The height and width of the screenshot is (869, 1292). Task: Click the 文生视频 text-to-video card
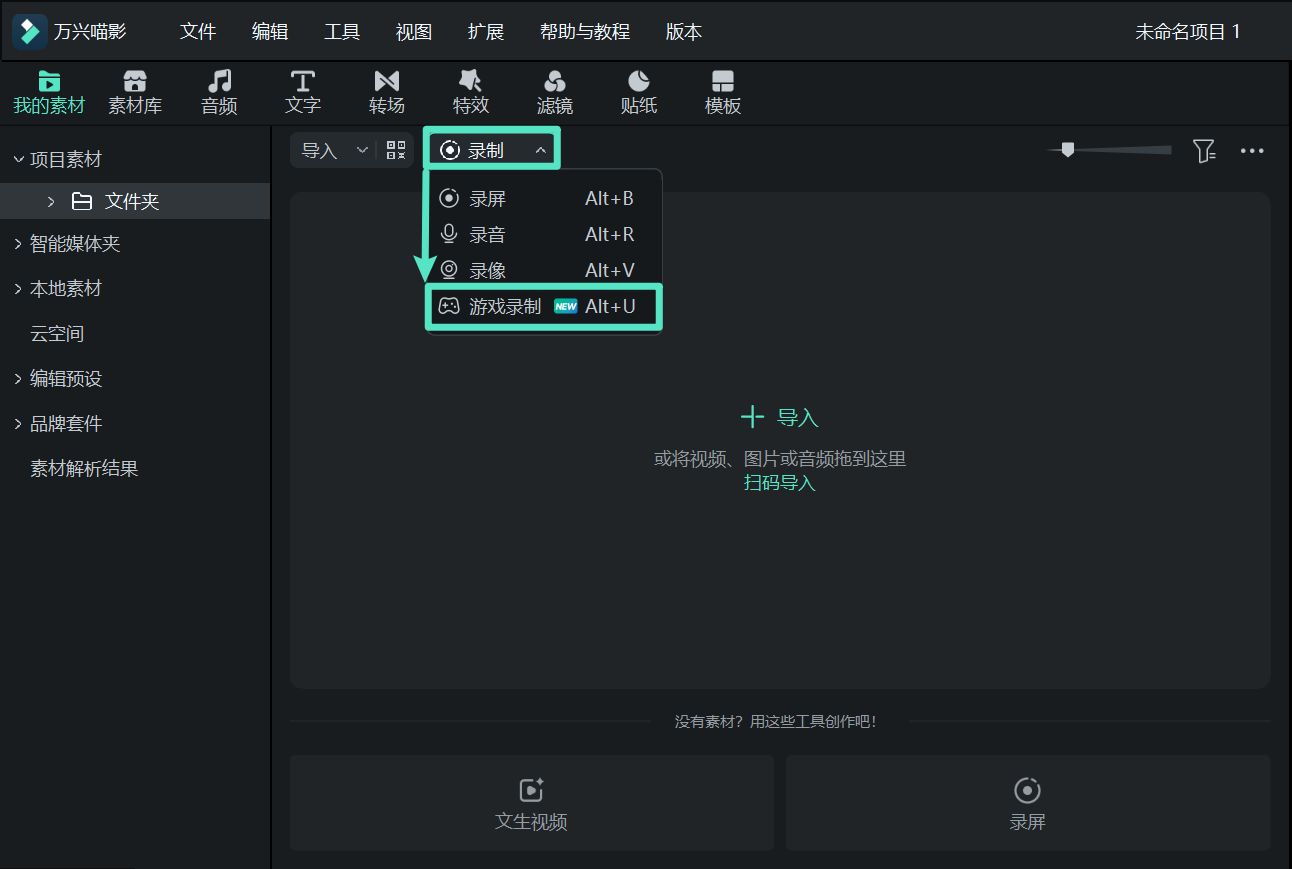click(x=532, y=803)
